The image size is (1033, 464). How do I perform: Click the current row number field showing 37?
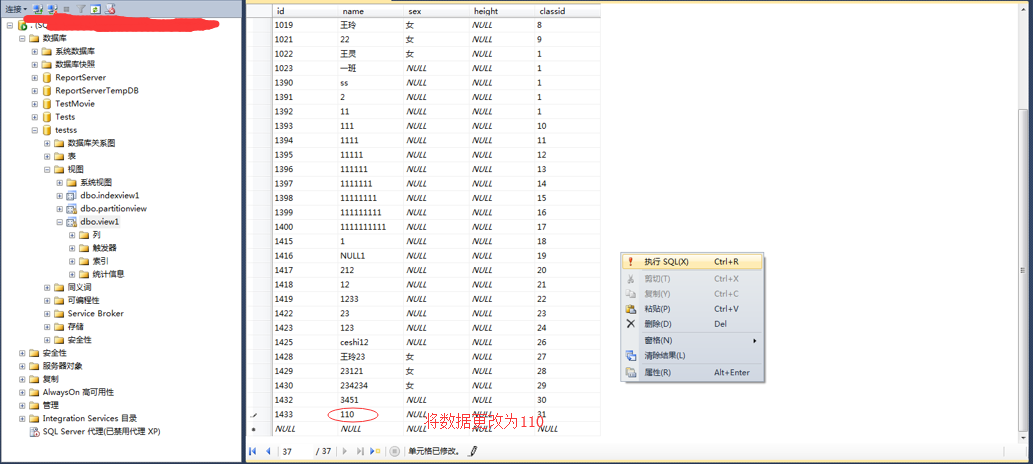coord(296,451)
